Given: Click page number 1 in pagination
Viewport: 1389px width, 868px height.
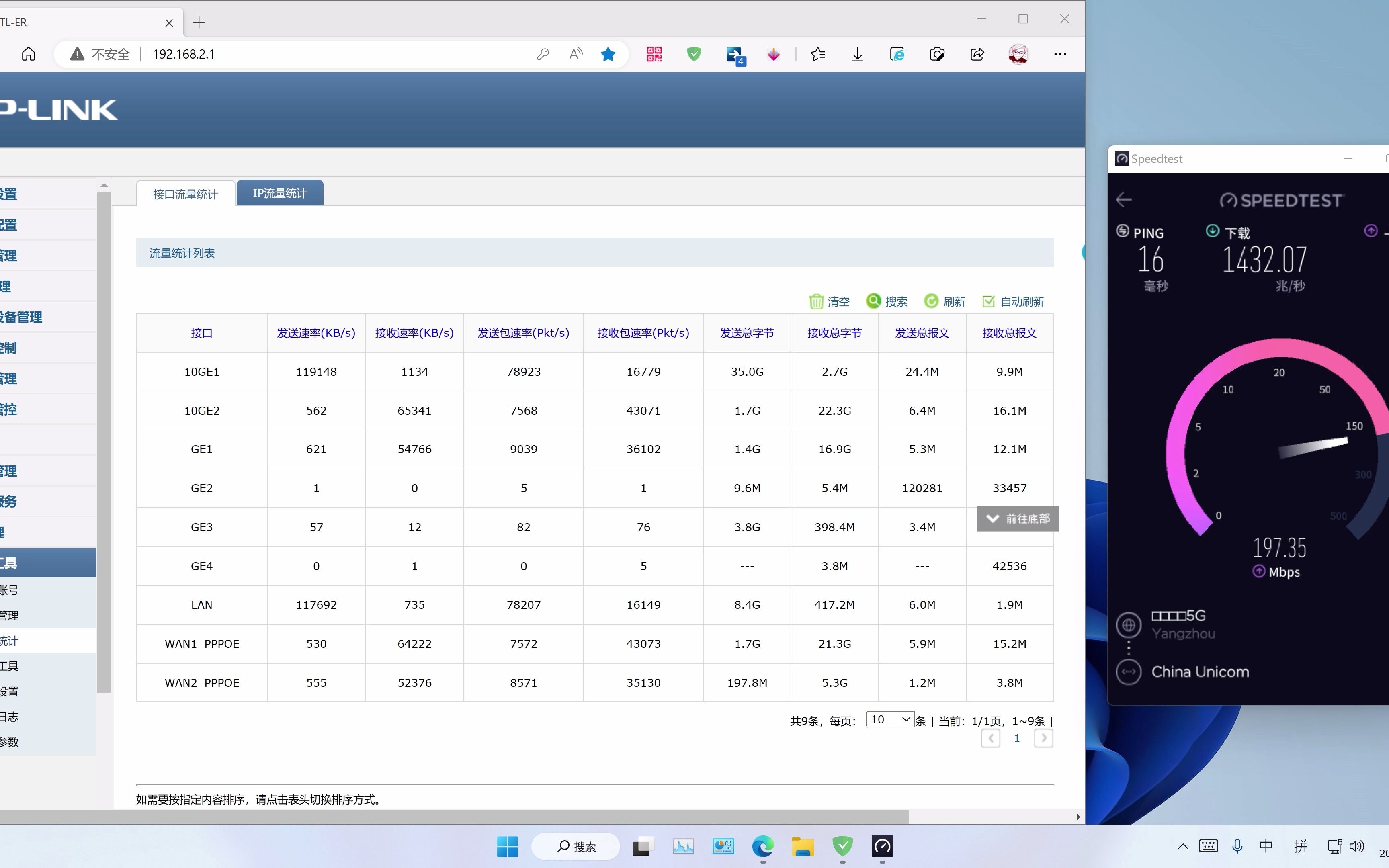Looking at the screenshot, I should [1017, 738].
